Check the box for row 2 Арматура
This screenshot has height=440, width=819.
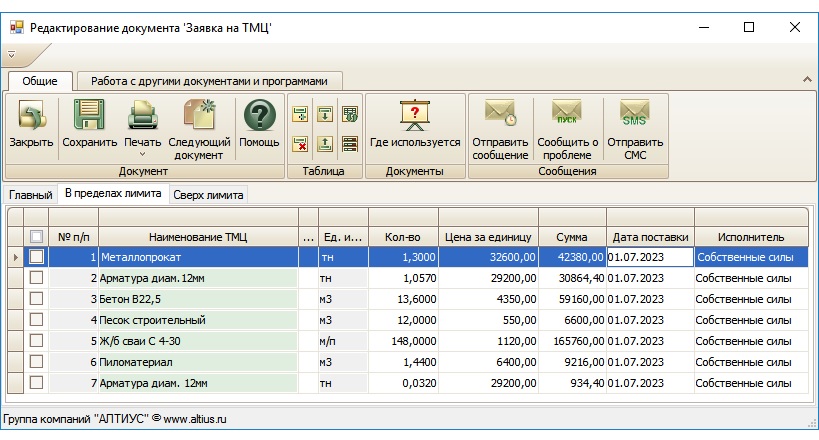[x=36, y=277]
